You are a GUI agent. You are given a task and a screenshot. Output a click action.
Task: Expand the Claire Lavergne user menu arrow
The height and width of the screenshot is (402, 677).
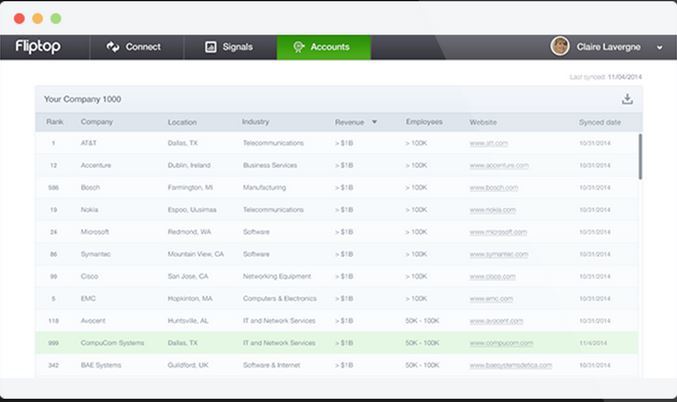[x=659, y=47]
